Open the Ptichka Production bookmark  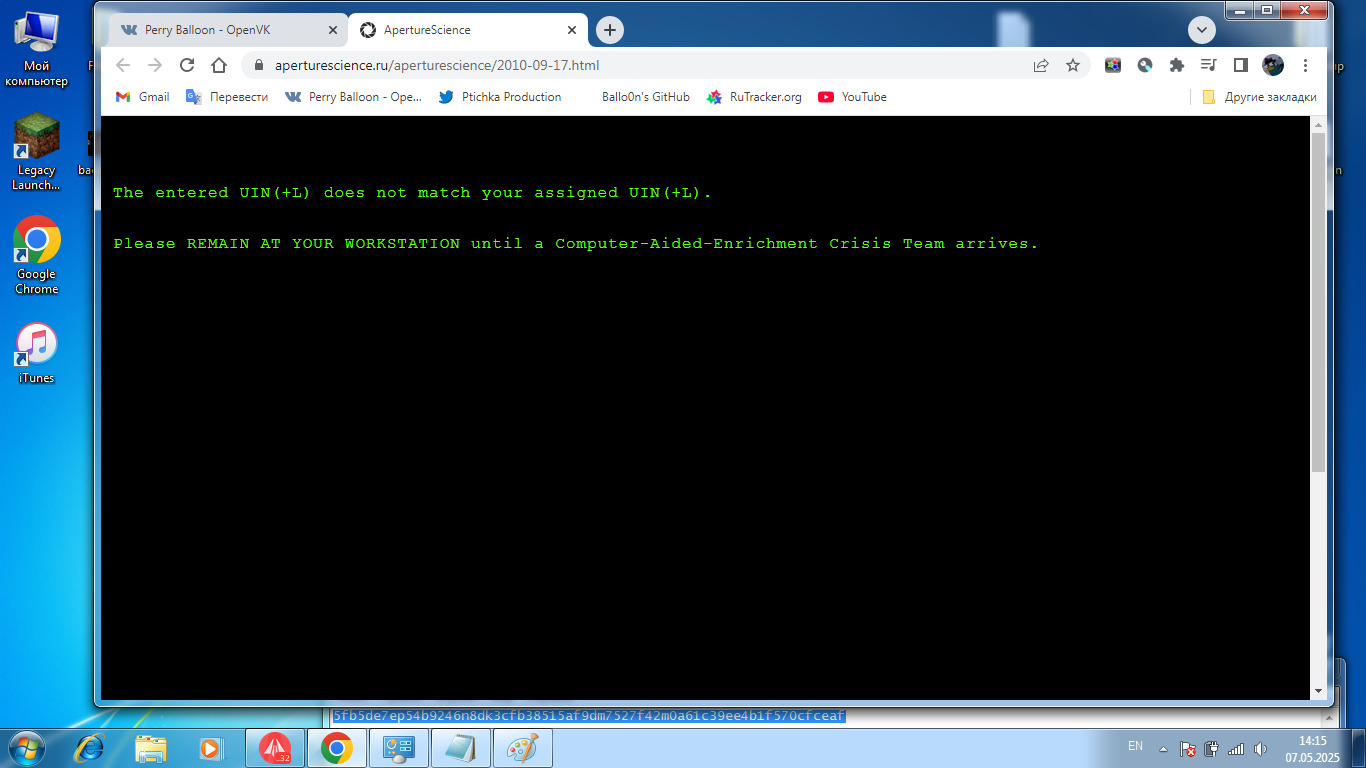click(x=500, y=97)
